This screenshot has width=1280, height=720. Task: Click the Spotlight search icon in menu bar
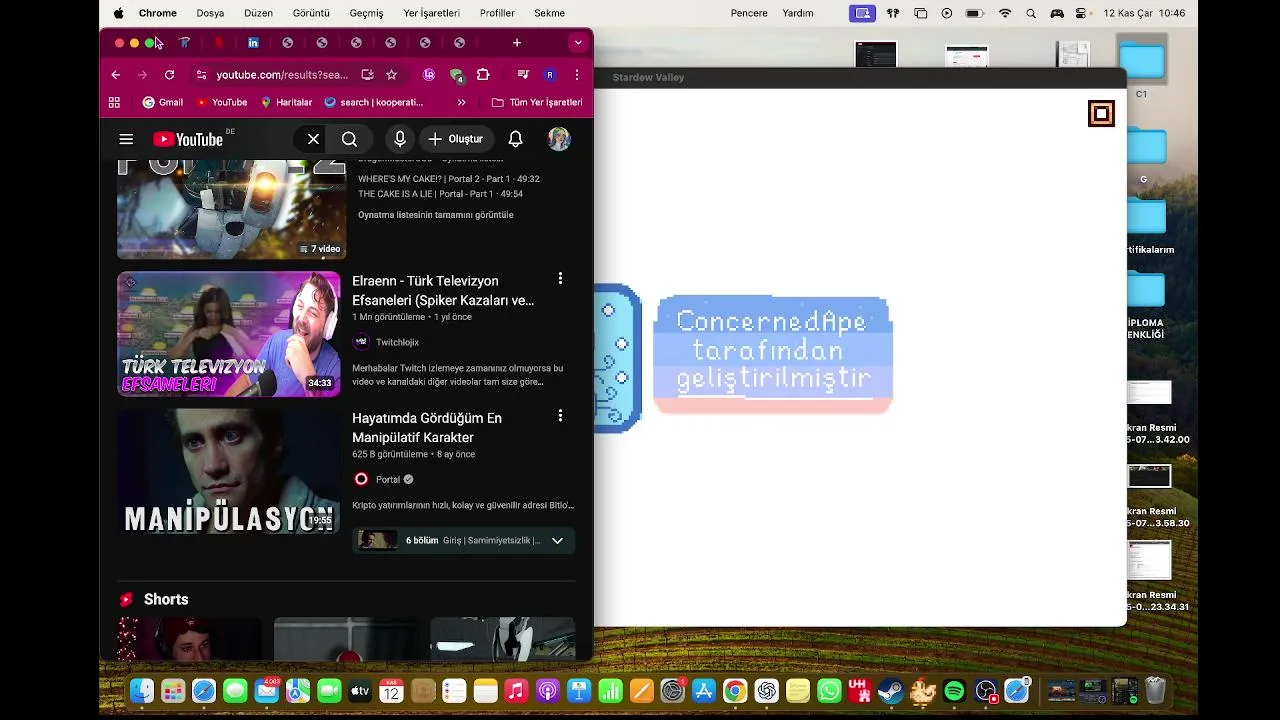pyautogui.click(x=1031, y=13)
